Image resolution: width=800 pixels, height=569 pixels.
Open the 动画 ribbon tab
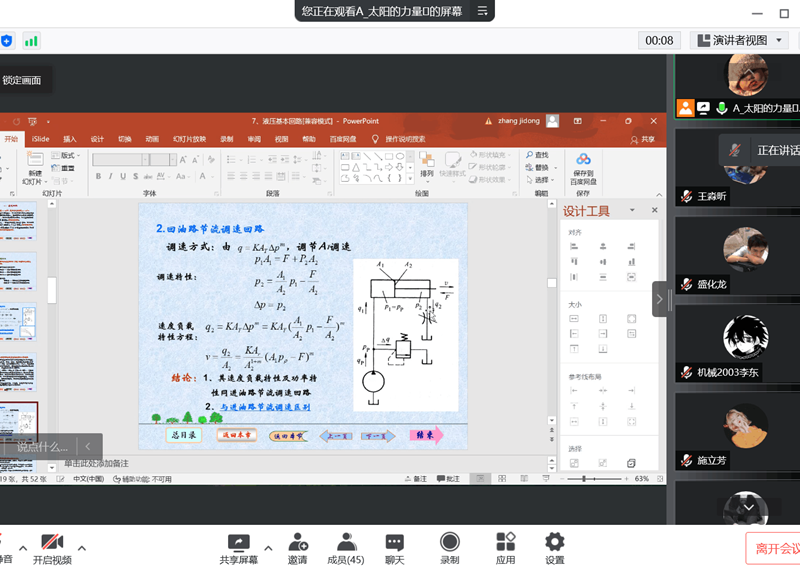(x=152, y=139)
